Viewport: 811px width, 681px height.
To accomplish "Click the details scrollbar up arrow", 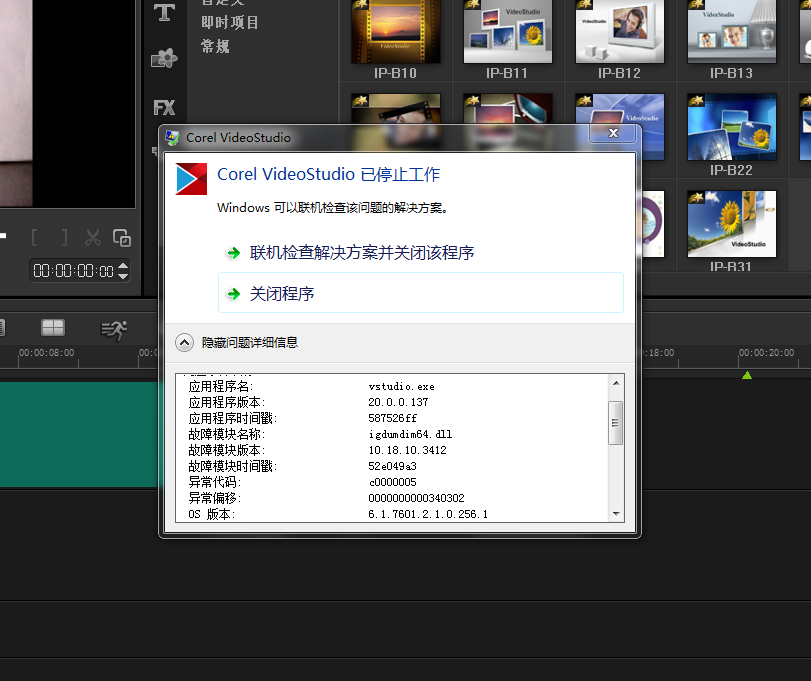I will click(x=615, y=383).
